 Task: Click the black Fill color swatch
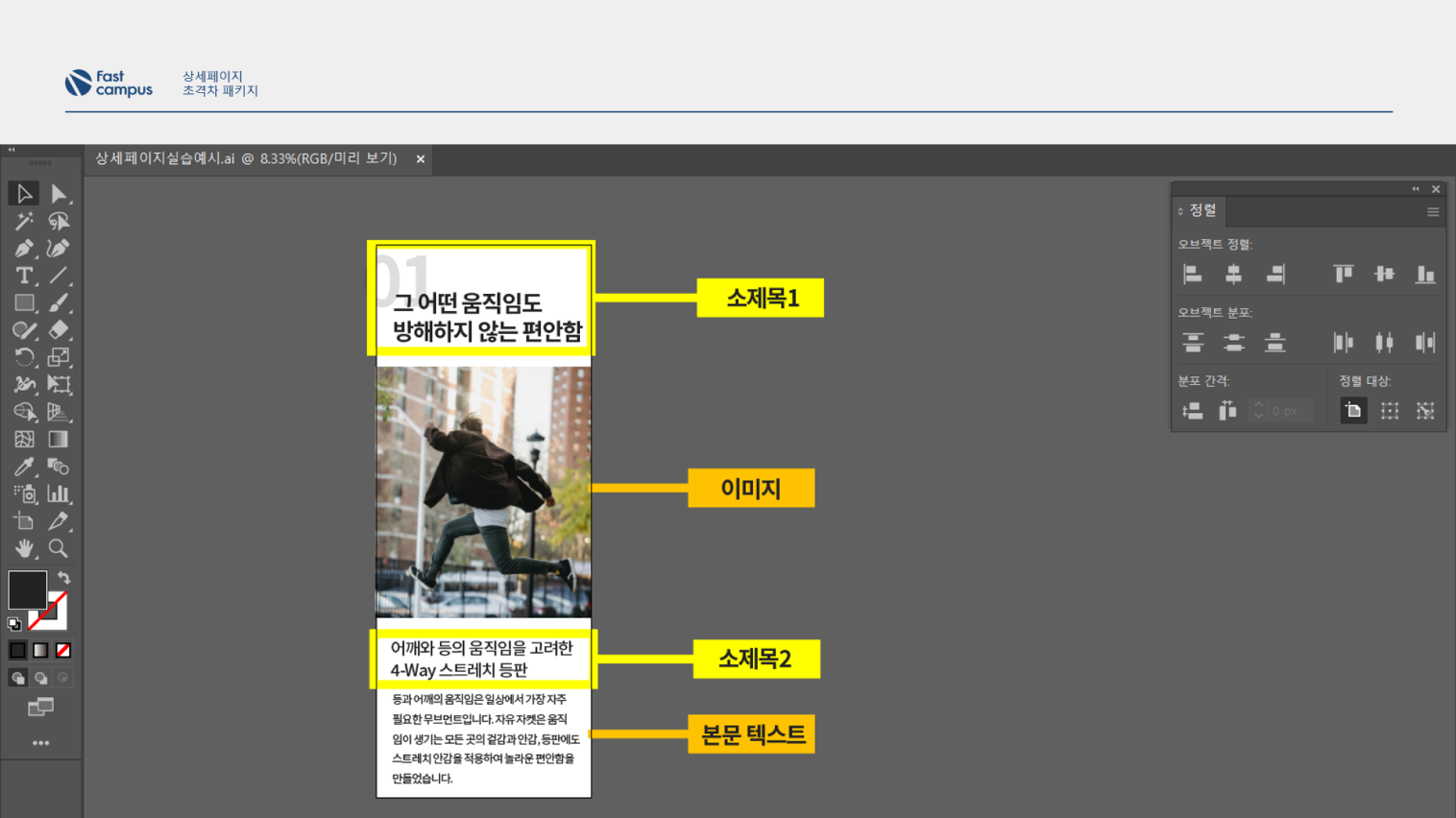coord(27,589)
